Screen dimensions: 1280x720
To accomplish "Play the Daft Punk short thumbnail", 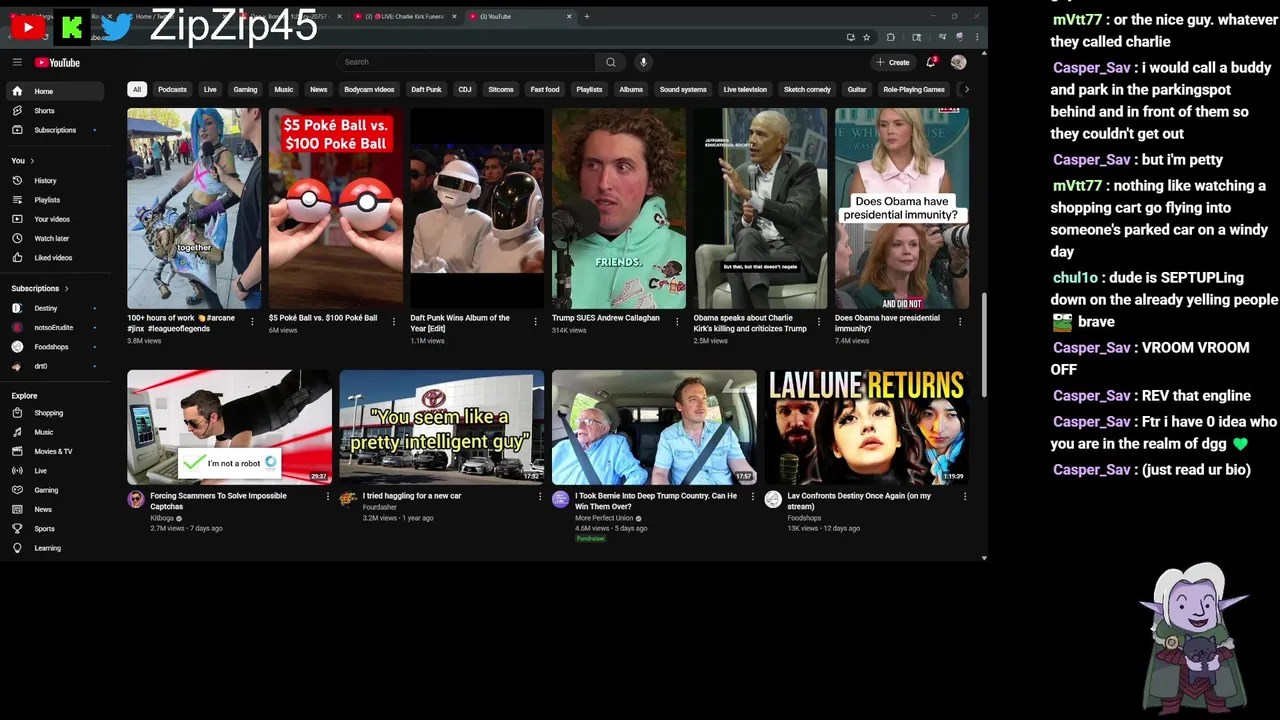I will [x=477, y=208].
